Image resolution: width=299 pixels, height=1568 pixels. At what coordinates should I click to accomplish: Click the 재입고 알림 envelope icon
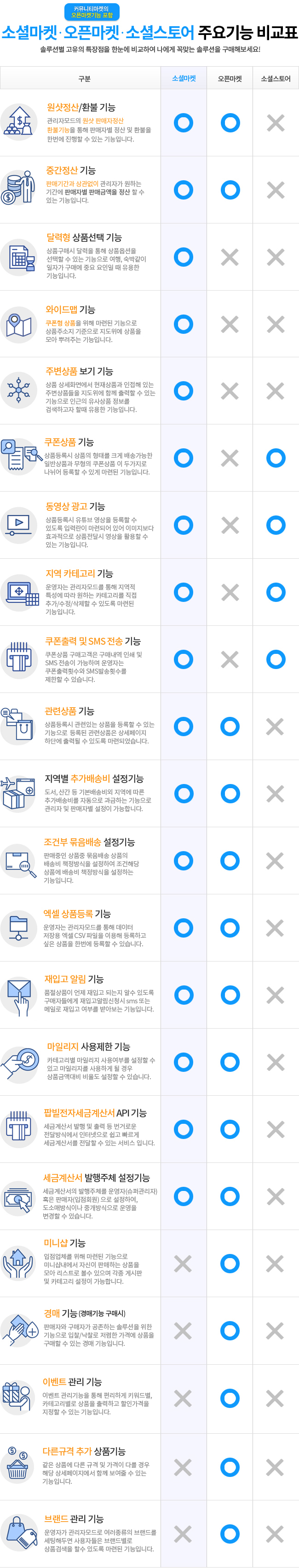click(x=19, y=996)
